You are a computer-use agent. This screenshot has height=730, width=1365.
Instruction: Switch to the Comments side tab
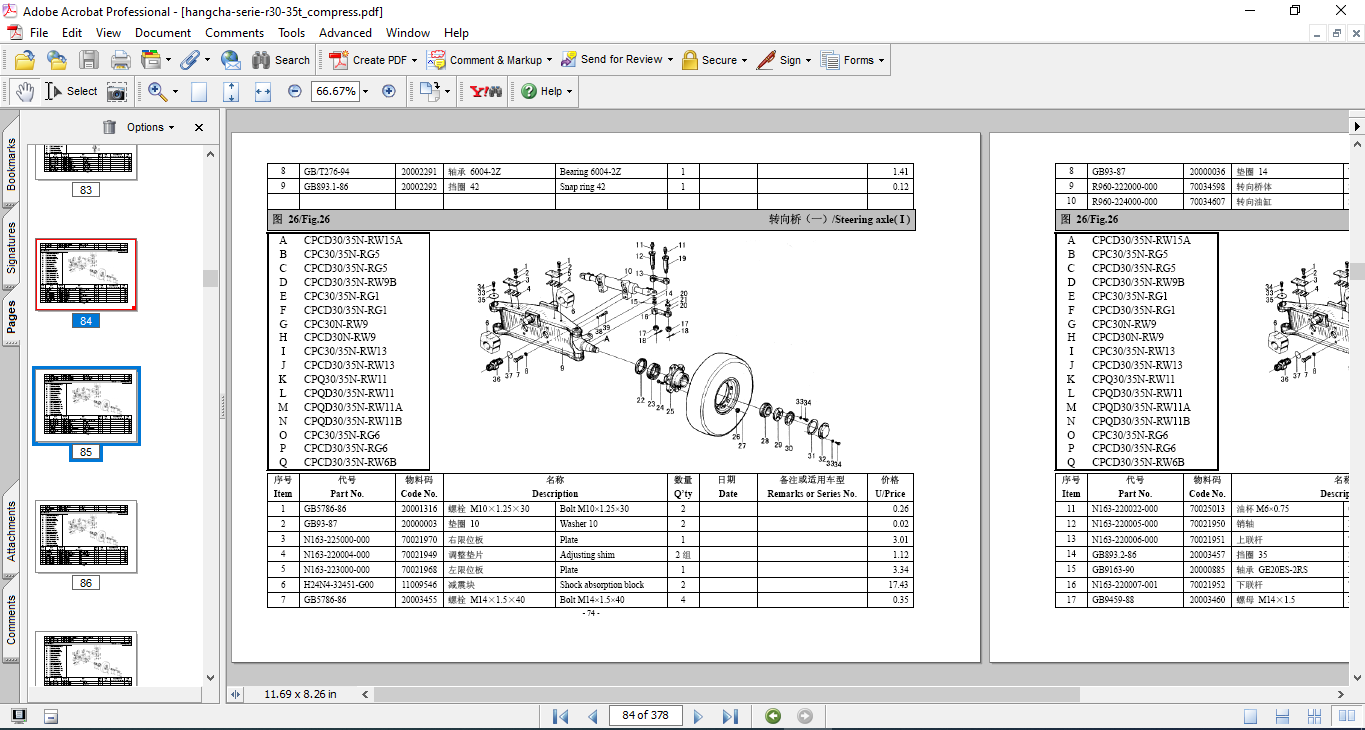tap(11, 620)
